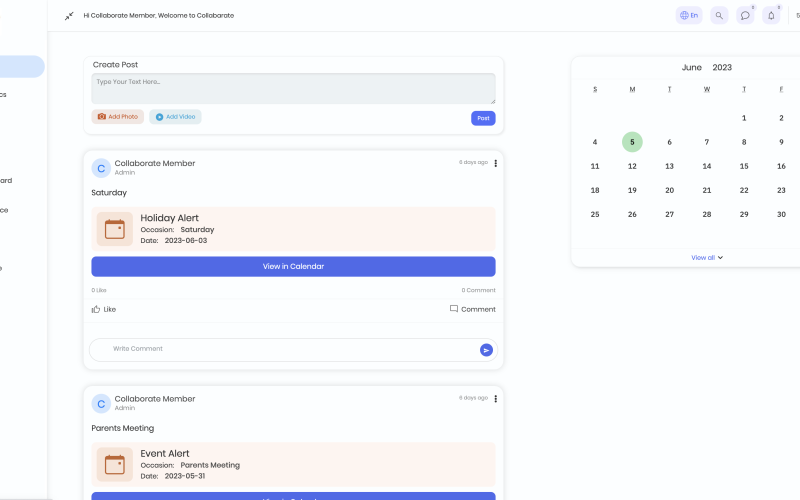Click the June month selector
800x500 pixels.
pyautogui.click(x=692, y=68)
